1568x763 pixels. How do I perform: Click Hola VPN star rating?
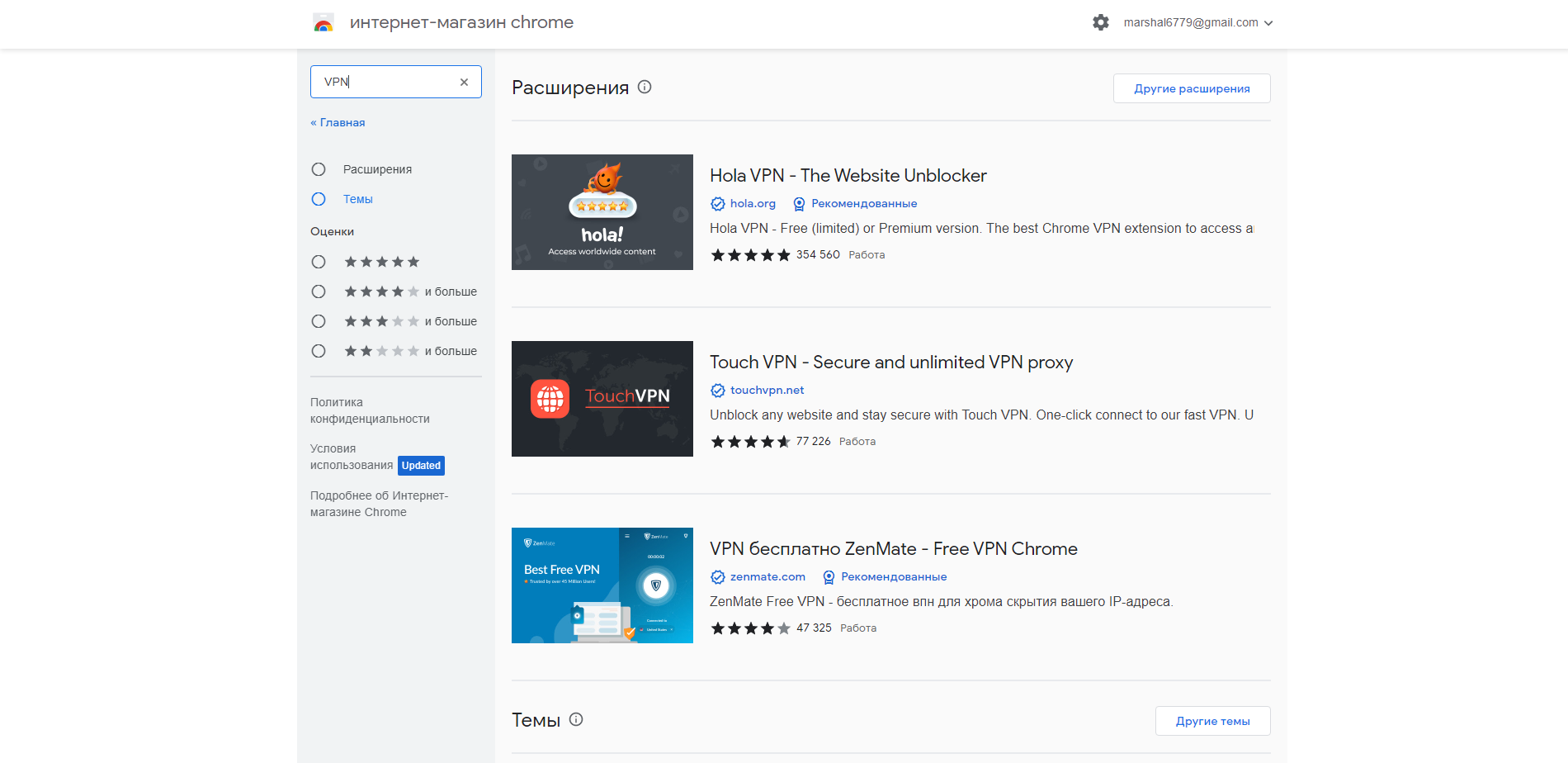click(x=750, y=255)
